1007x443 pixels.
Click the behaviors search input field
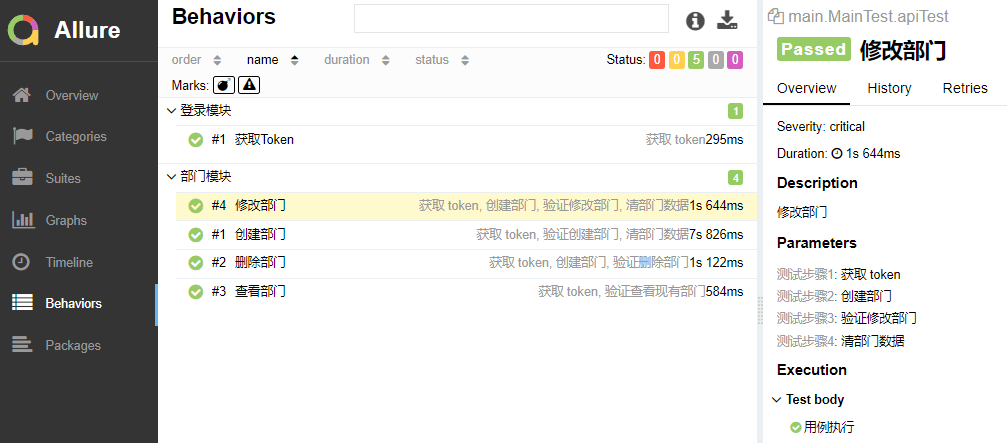point(511,19)
